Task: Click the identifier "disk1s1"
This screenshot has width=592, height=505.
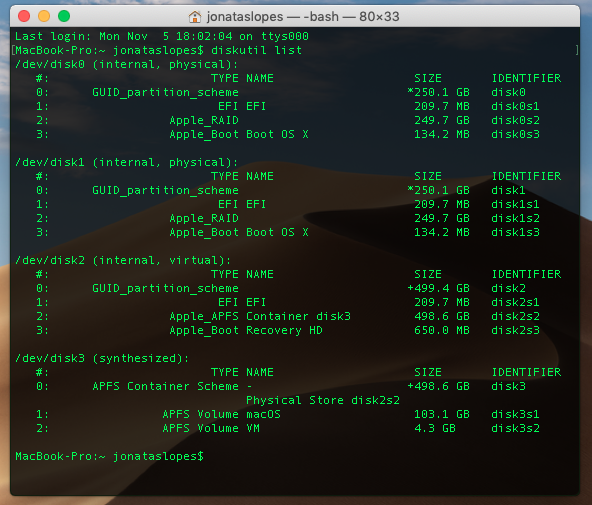Action: (515, 205)
